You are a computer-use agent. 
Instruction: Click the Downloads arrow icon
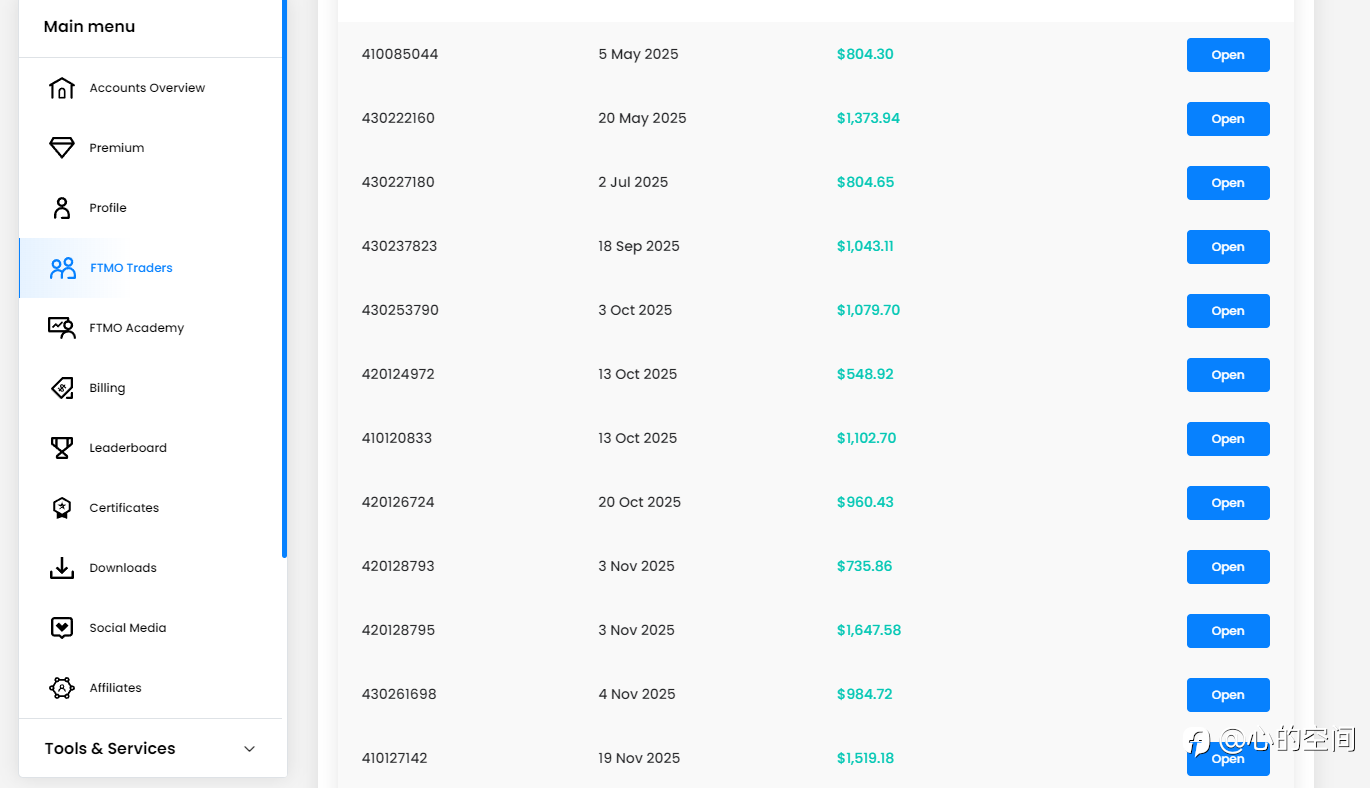tap(62, 568)
